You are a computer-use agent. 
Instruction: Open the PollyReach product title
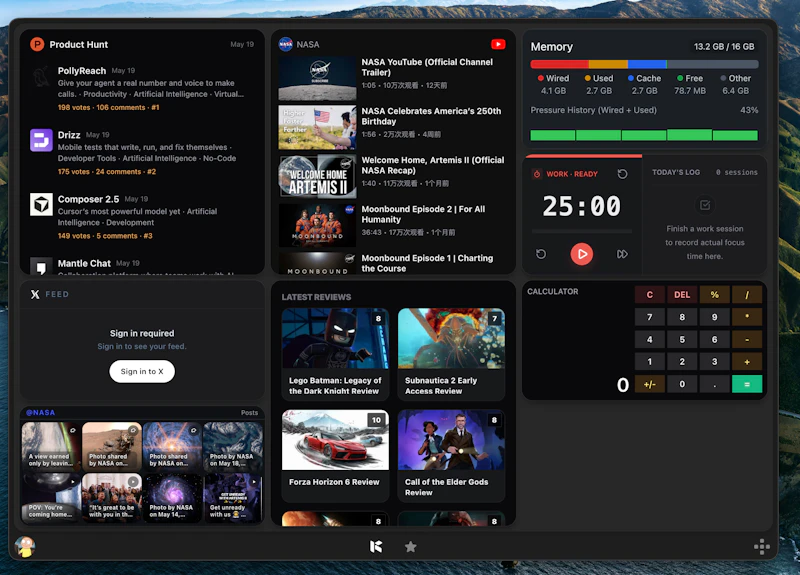[x=82, y=70]
